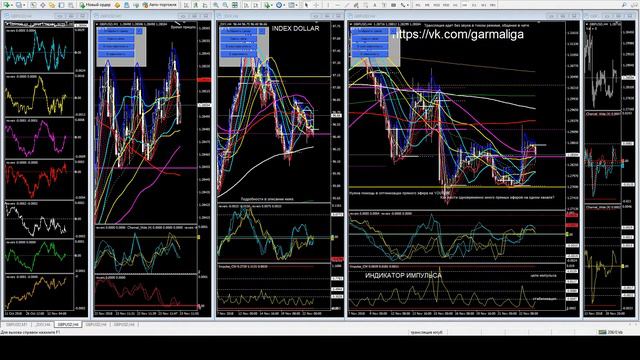This screenshot has width=640, height=360.
Task: Open a new chart via toolbar icon
Action: 7,4
